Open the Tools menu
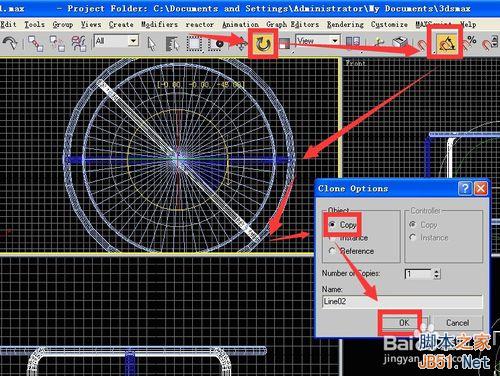The width and height of the screenshot is (500, 376). click(x=34, y=24)
